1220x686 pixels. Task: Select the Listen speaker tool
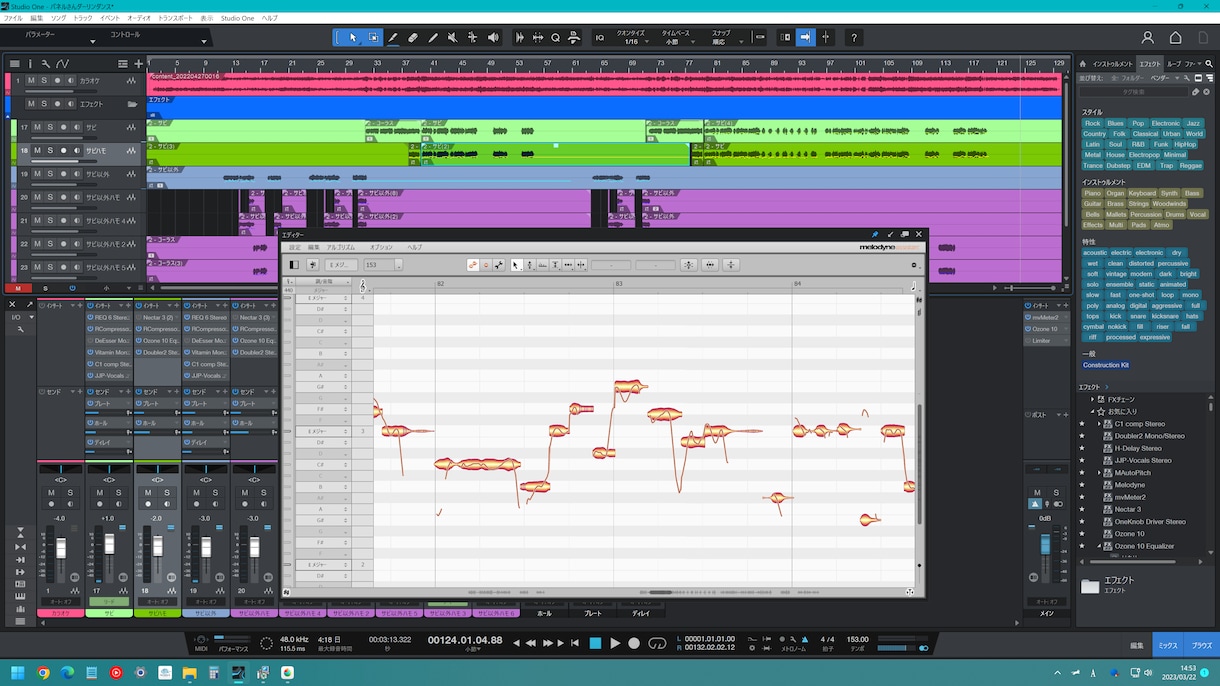493,38
